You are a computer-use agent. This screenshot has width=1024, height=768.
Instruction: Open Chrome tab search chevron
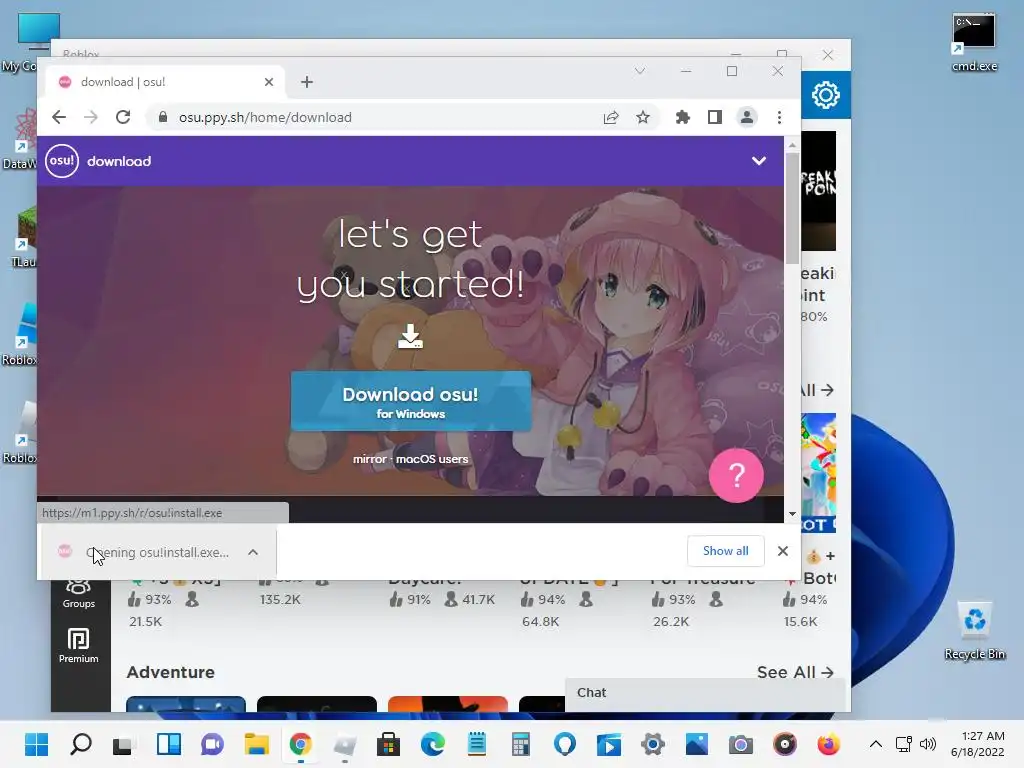(639, 71)
